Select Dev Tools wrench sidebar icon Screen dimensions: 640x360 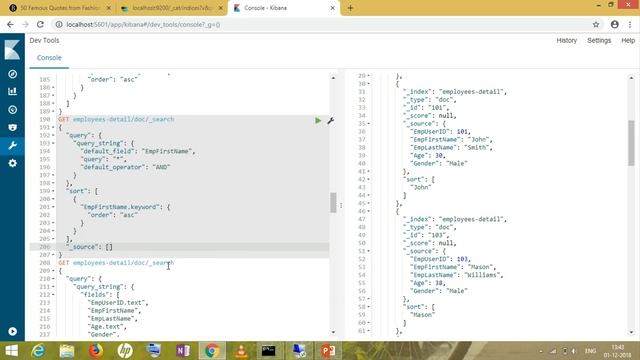12,145
